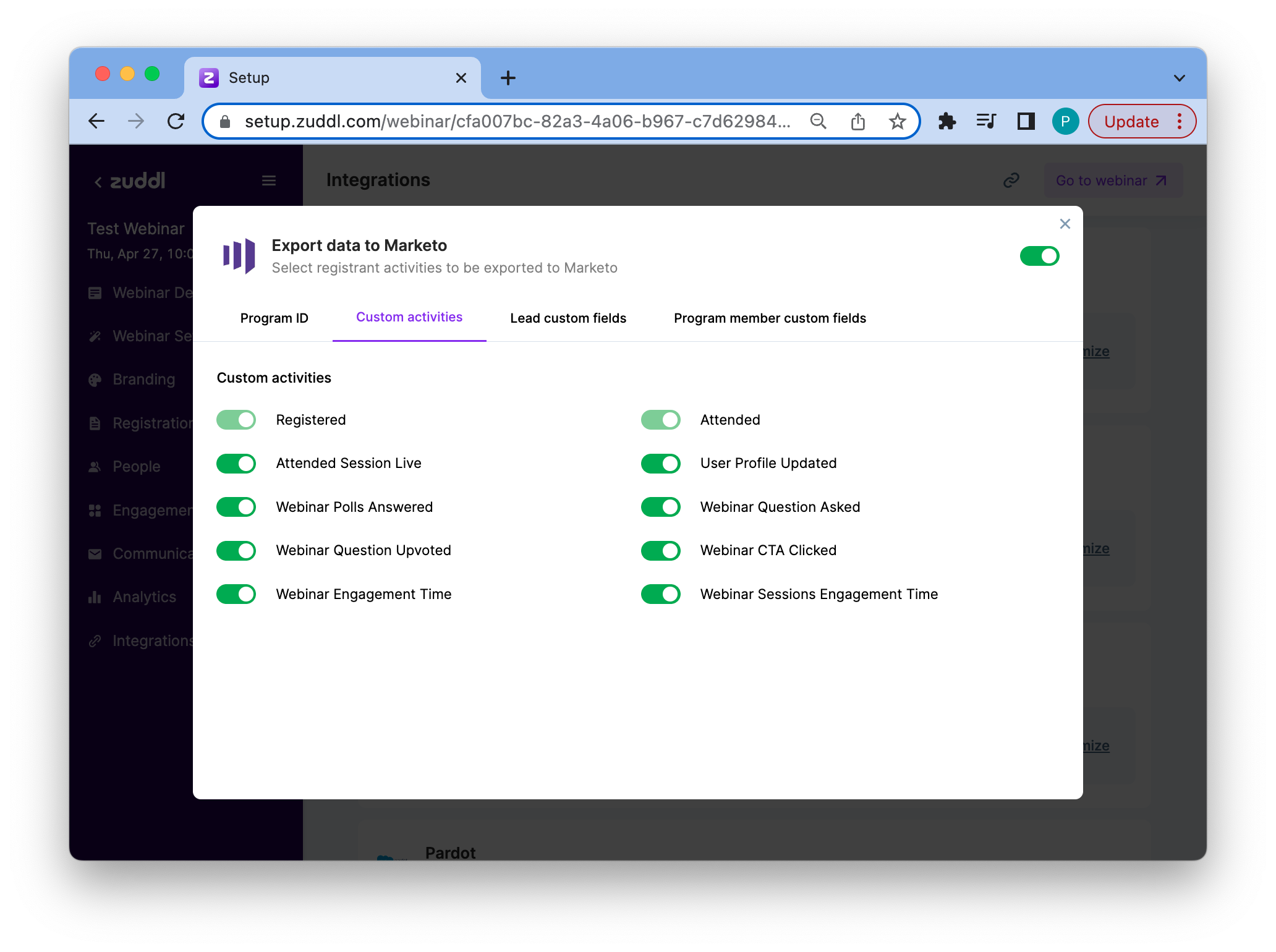Select Program member custom fields tab
1276x952 pixels.
tap(770, 318)
